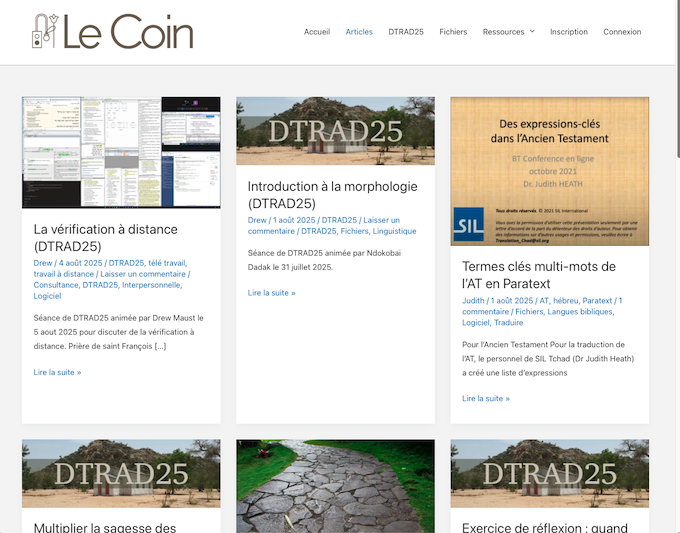Screen dimensions: 680x533
Task: Open 'Introduction à la morphologie (DTRAD25)' title
Action: pos(333,195)
